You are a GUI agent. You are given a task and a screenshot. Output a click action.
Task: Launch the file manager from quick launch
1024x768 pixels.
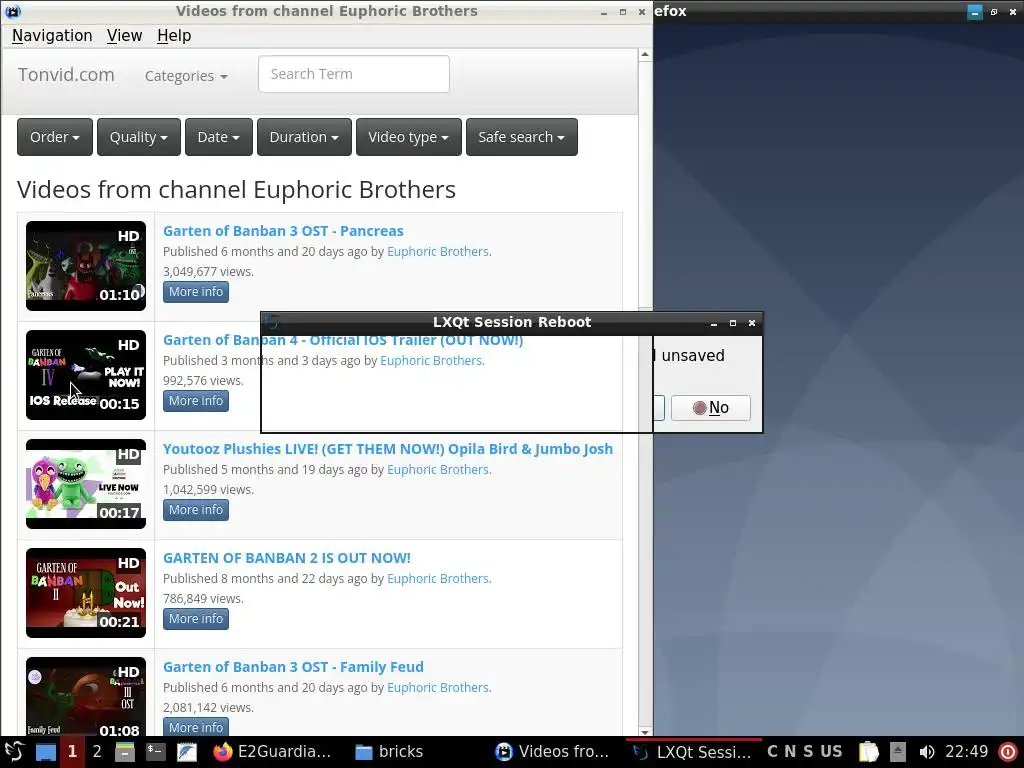tap(125, 752)
